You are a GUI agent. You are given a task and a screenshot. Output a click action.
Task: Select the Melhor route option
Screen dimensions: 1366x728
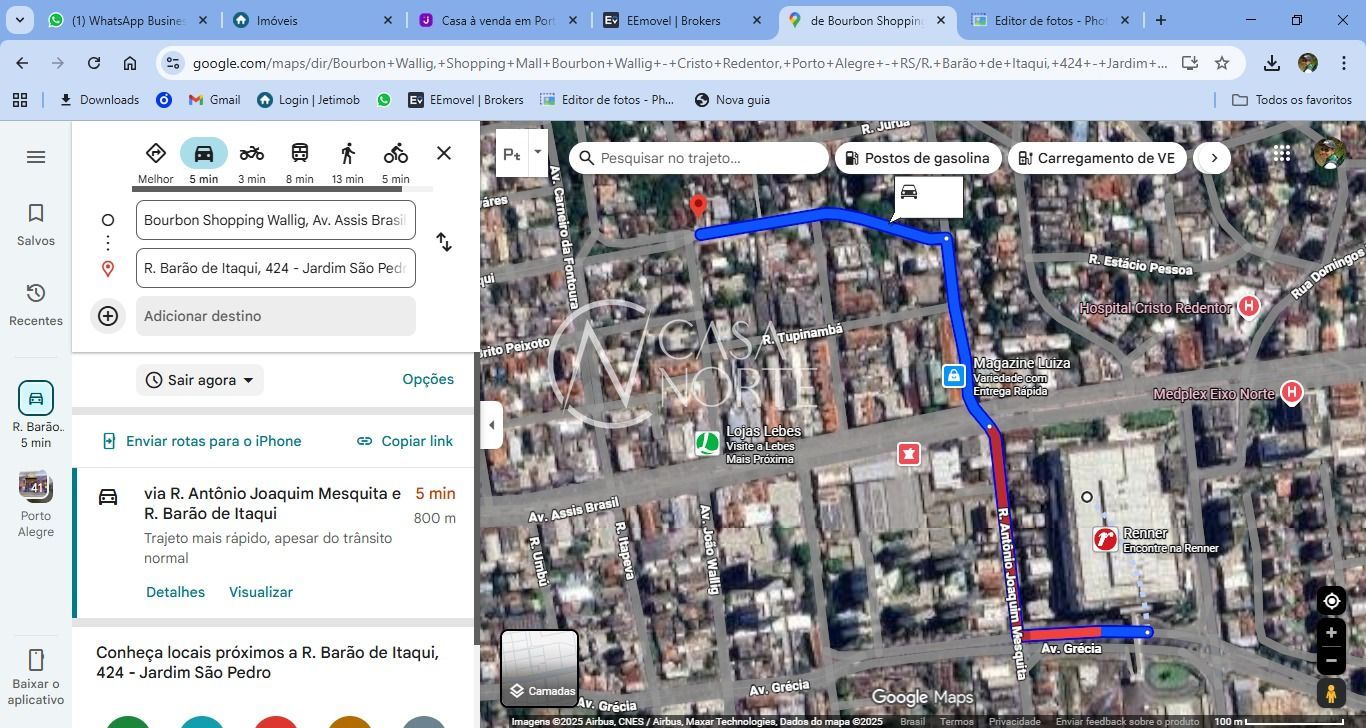[x=155, y=153]
